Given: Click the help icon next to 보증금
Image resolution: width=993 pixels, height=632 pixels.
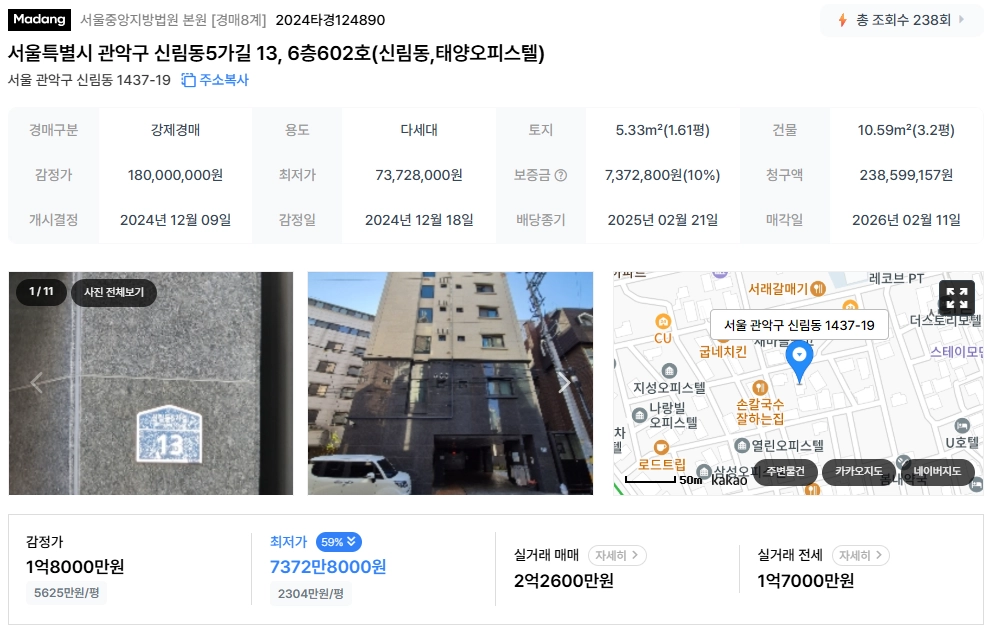Looking at the screenshot, I should tap(560, 175).
